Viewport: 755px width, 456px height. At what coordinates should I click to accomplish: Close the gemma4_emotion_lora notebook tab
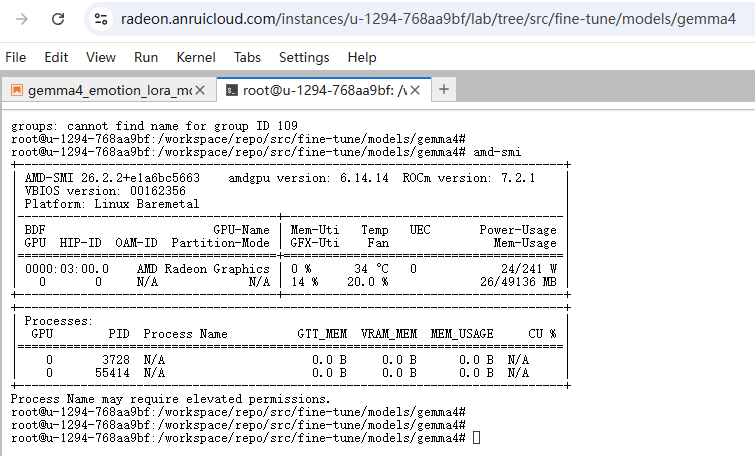tap(200, 90)
